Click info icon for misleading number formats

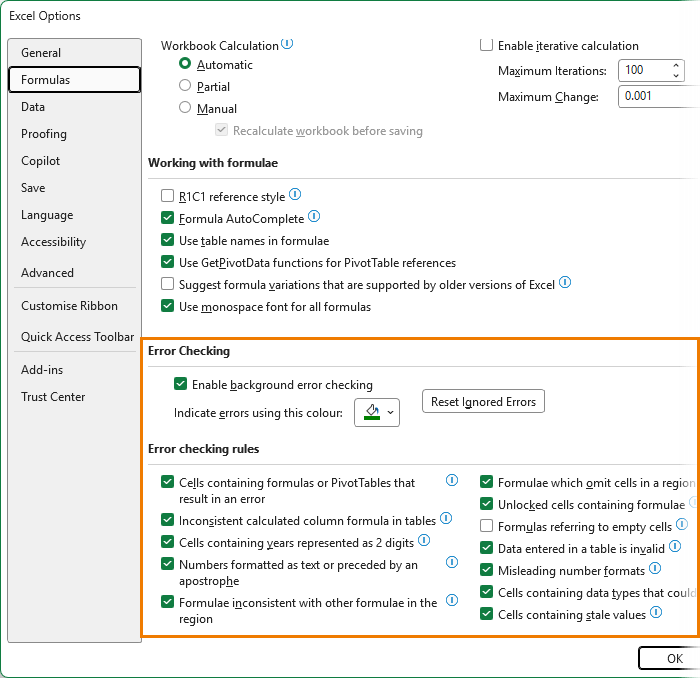tap(655, 568)
